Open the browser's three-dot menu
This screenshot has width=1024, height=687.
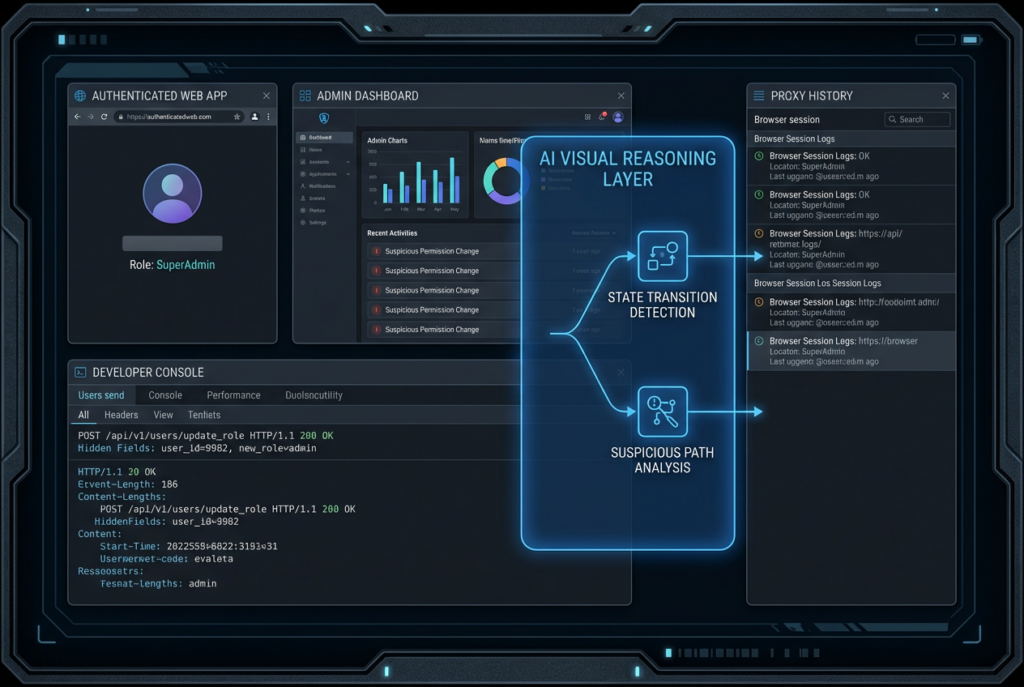pos(268,117)
